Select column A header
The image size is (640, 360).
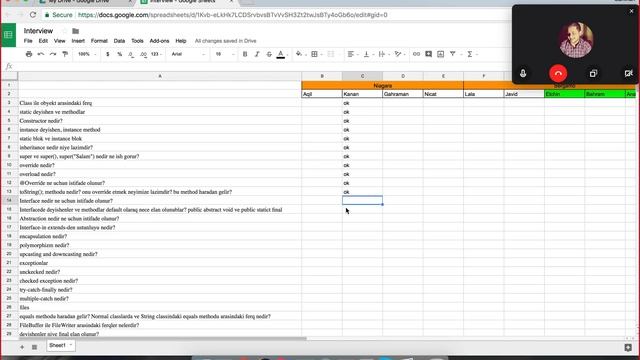point(160,76)
